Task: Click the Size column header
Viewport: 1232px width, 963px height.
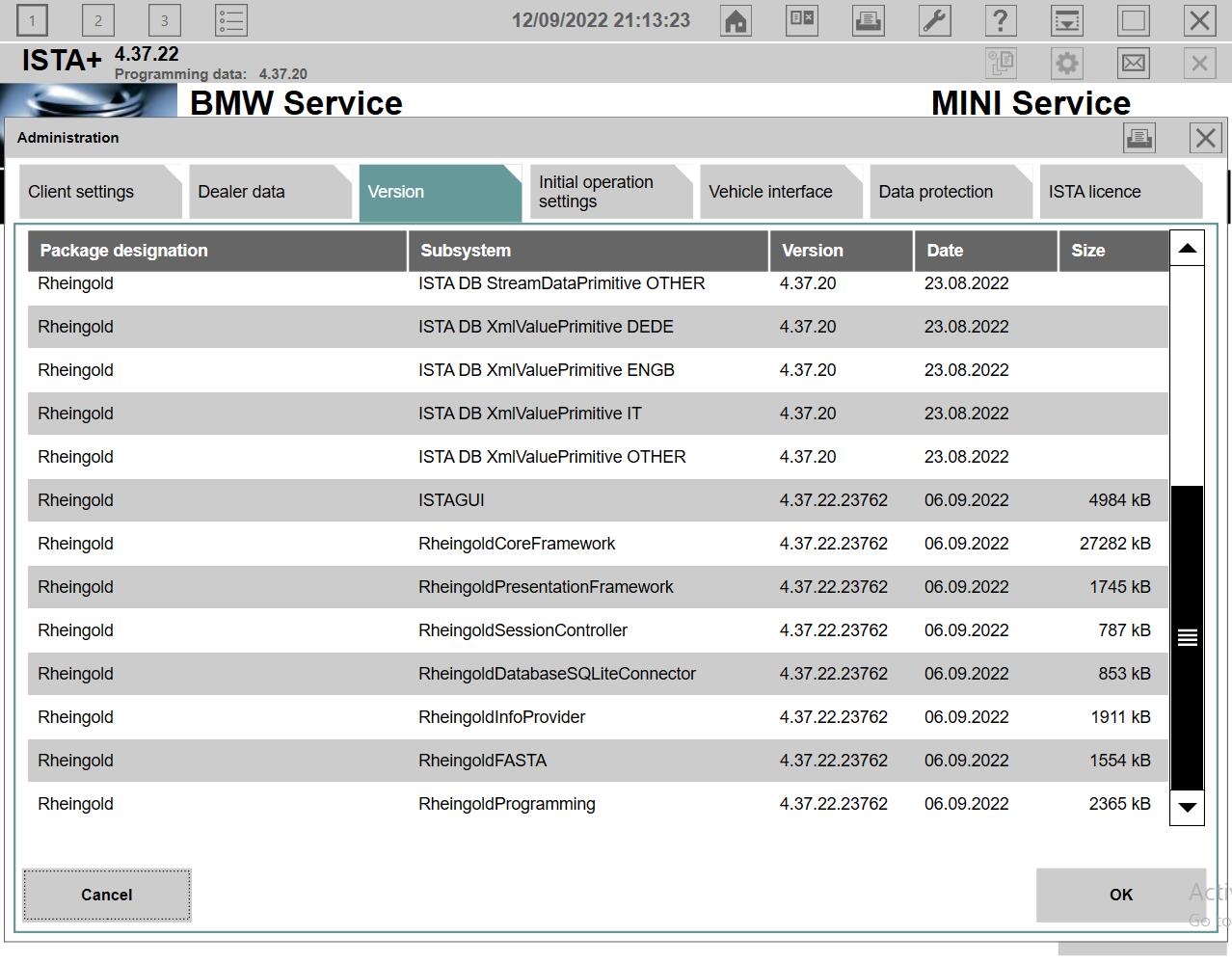Action: [1113, 251]
